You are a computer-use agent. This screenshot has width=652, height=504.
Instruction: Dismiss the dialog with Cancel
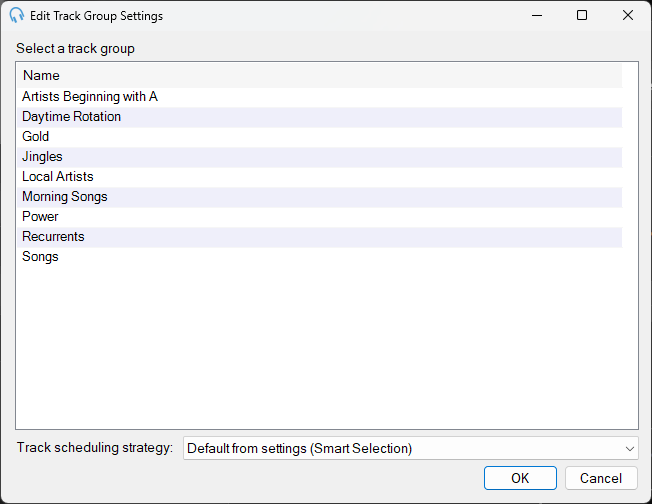(601, 478)
